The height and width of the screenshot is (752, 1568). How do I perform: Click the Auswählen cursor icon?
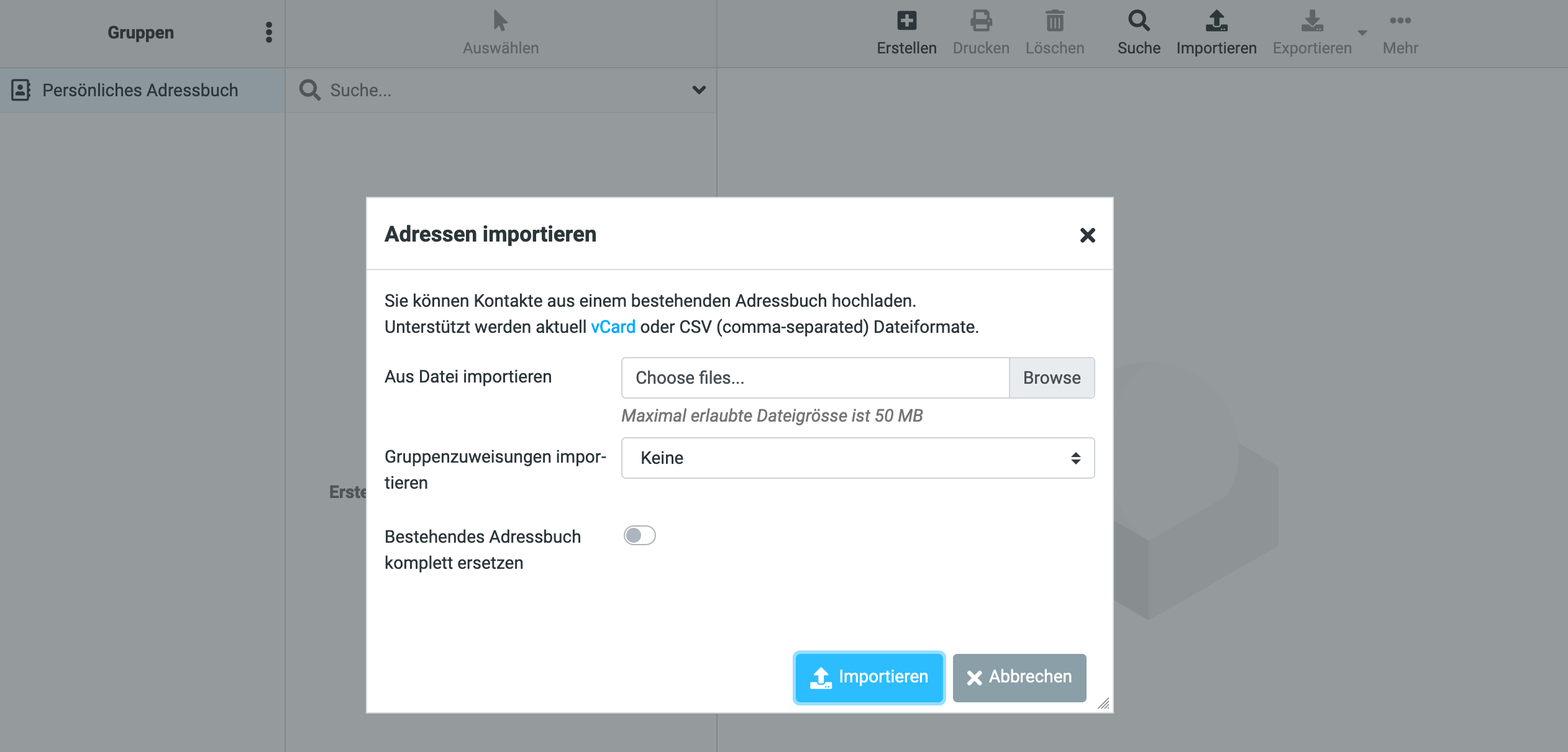coord(500,22)
